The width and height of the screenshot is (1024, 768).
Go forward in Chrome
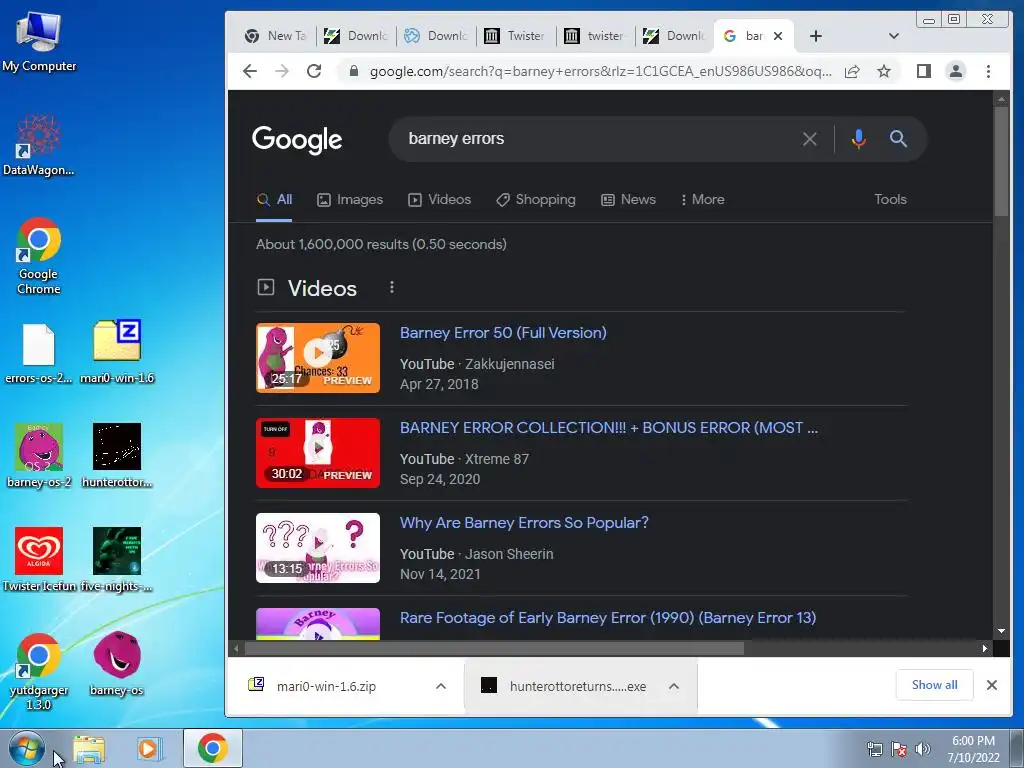tap(281, 71)
